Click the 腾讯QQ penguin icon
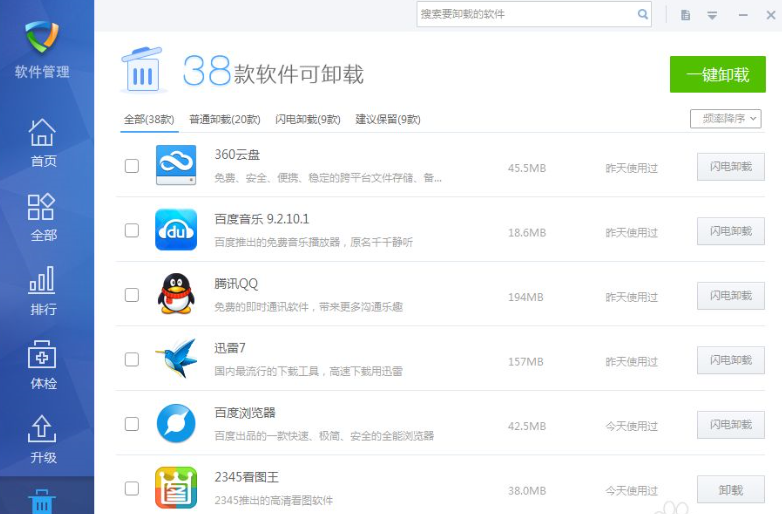 176,294
